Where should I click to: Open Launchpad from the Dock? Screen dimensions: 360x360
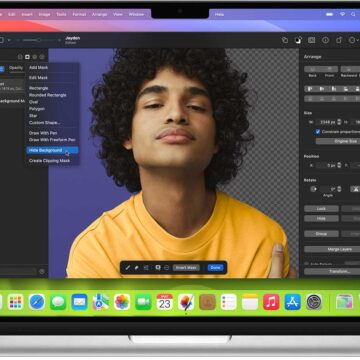[x=16, y=302]
